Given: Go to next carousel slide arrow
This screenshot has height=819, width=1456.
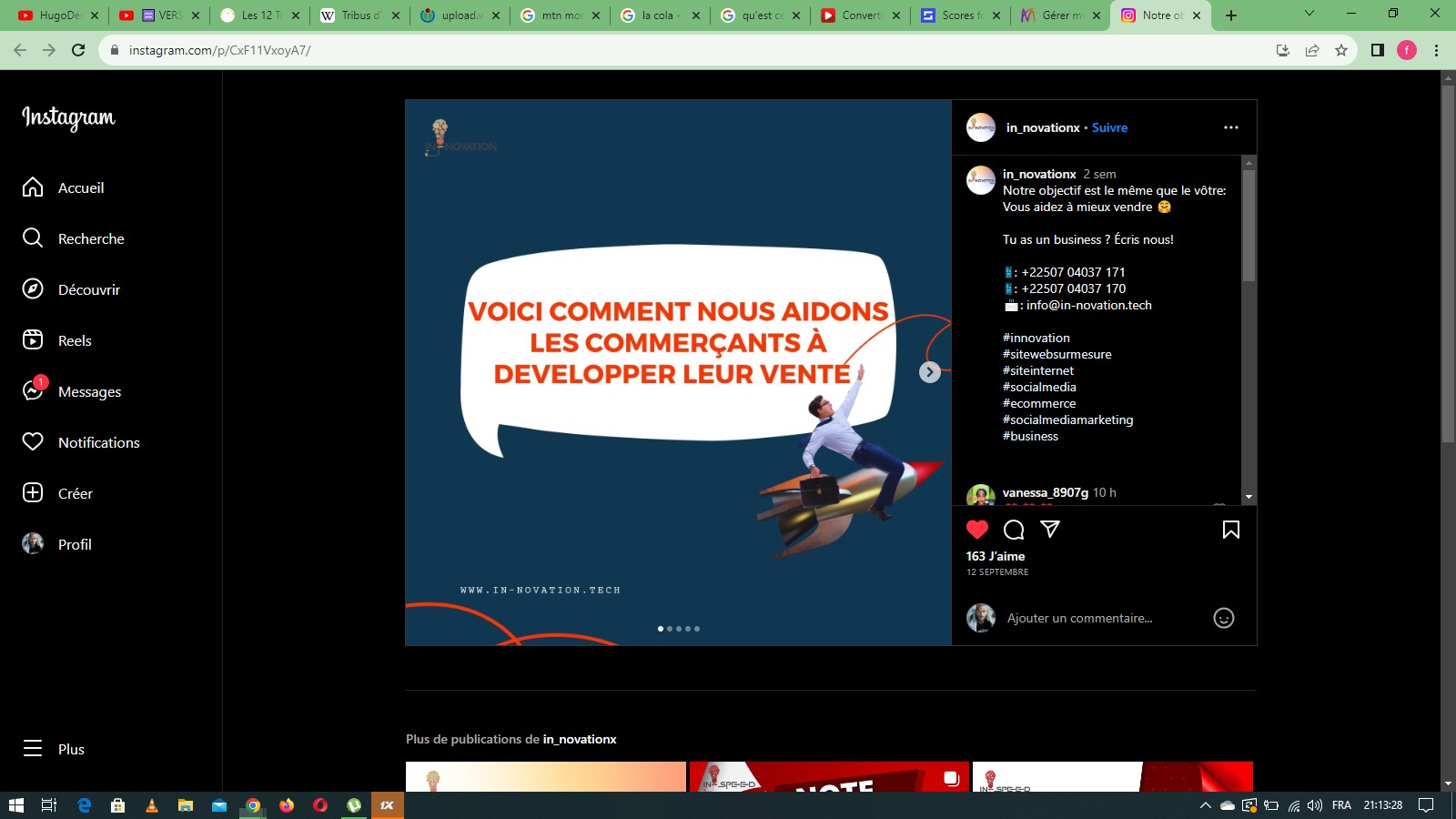Looking at the screenshot, I should point(929,372).
